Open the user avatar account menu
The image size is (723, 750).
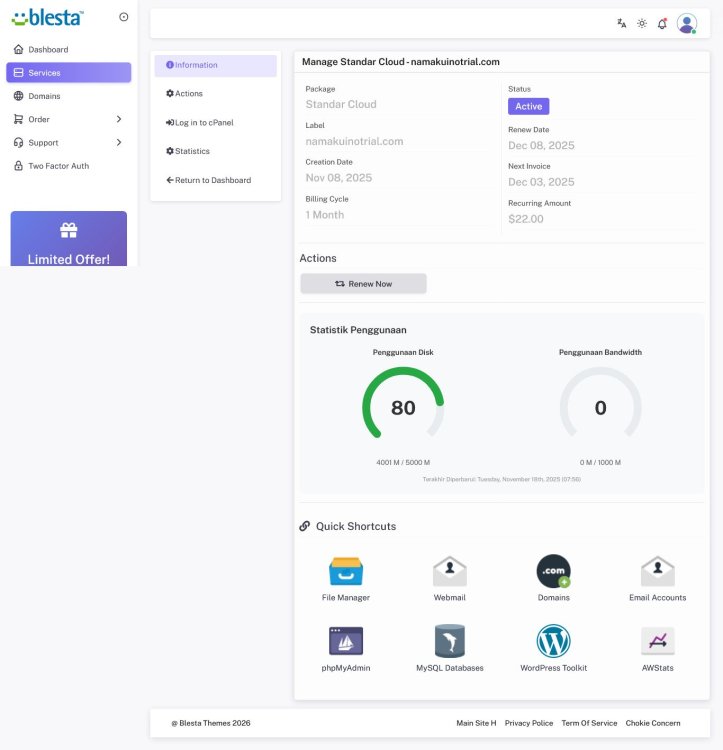[x=686, y=23]
